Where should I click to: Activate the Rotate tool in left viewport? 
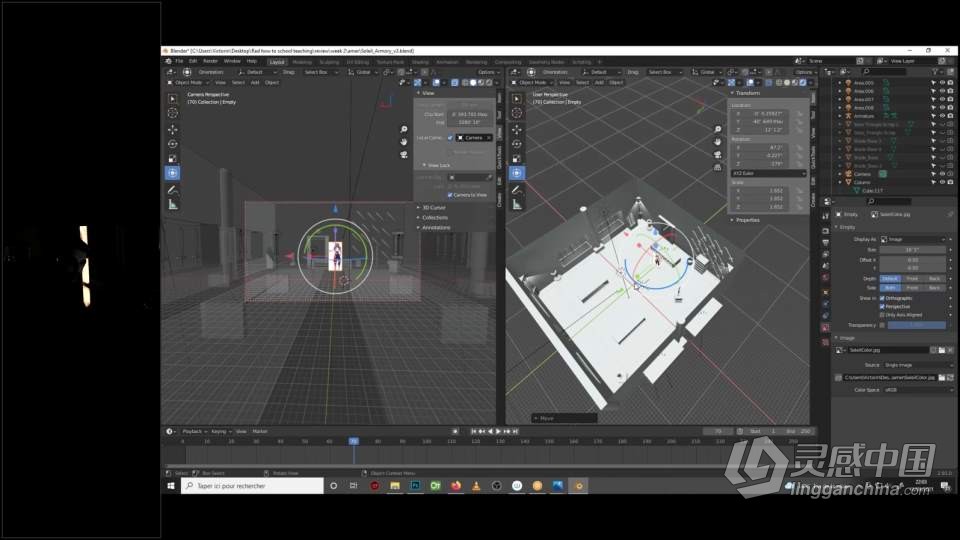tap(173, 144)
